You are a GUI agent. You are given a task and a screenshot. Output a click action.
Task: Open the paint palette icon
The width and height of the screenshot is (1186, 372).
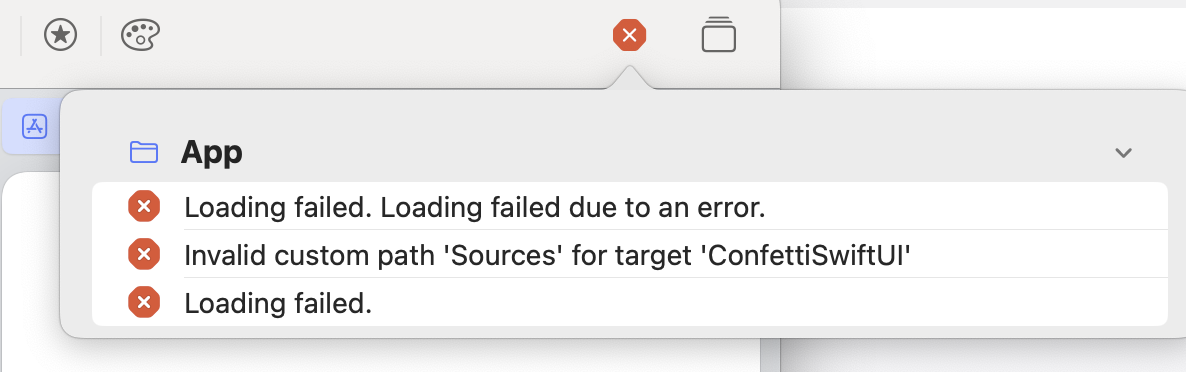click(141, 35)
